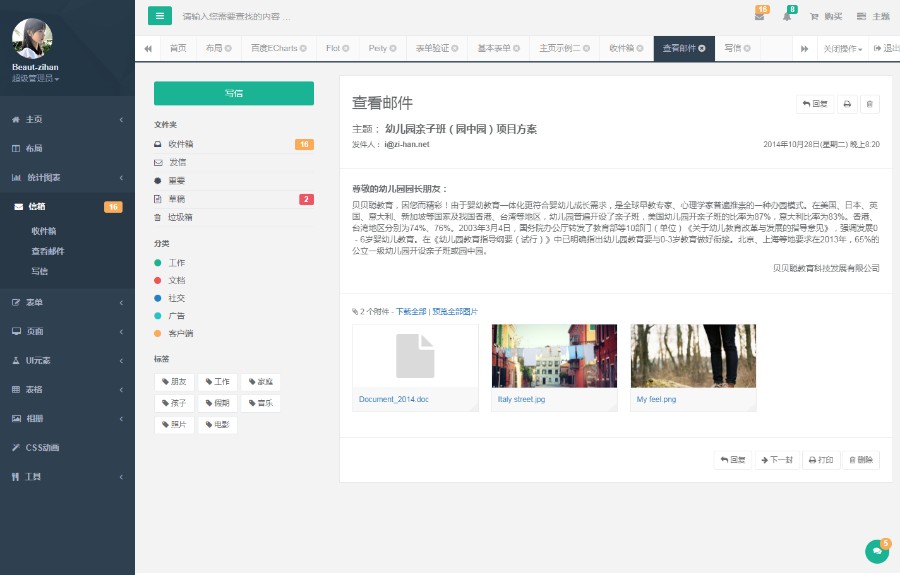Click the 预览全部图片 link
The height and width of the screenshot is (575, 900).
455,312
